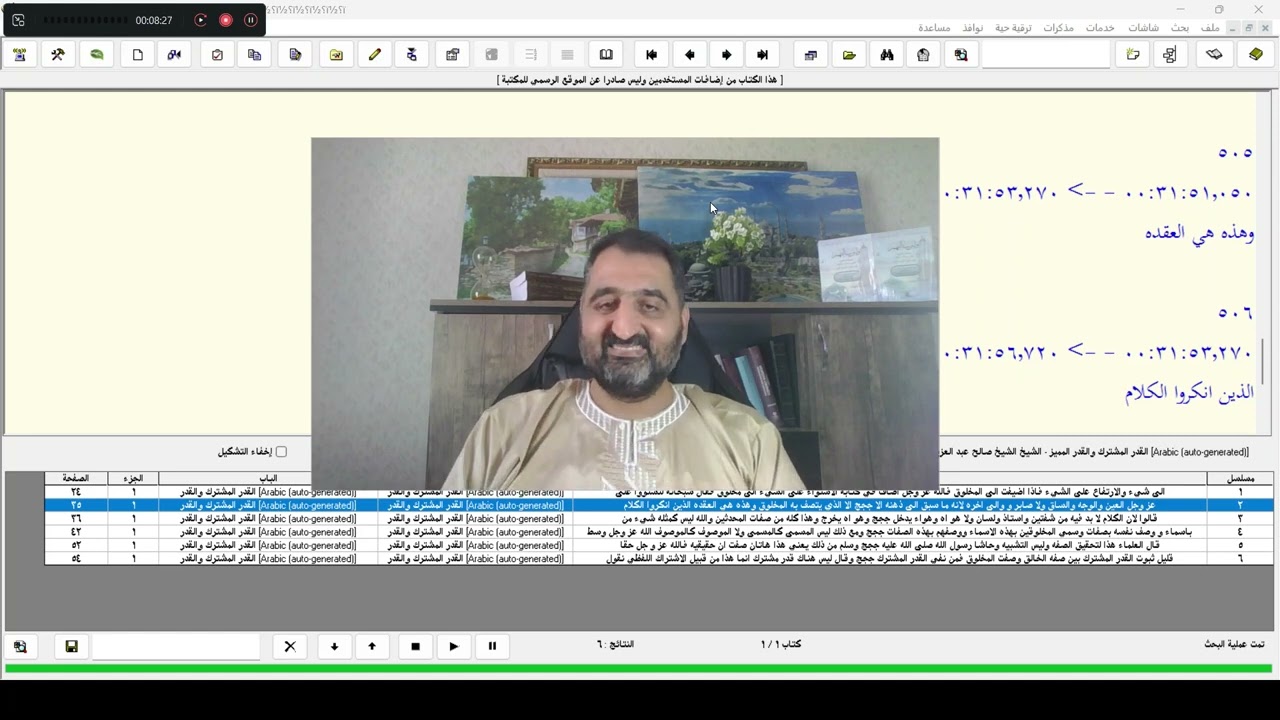Click the مسلسل column header
The image size is (1280, 720).
[x=1240, y=478]
